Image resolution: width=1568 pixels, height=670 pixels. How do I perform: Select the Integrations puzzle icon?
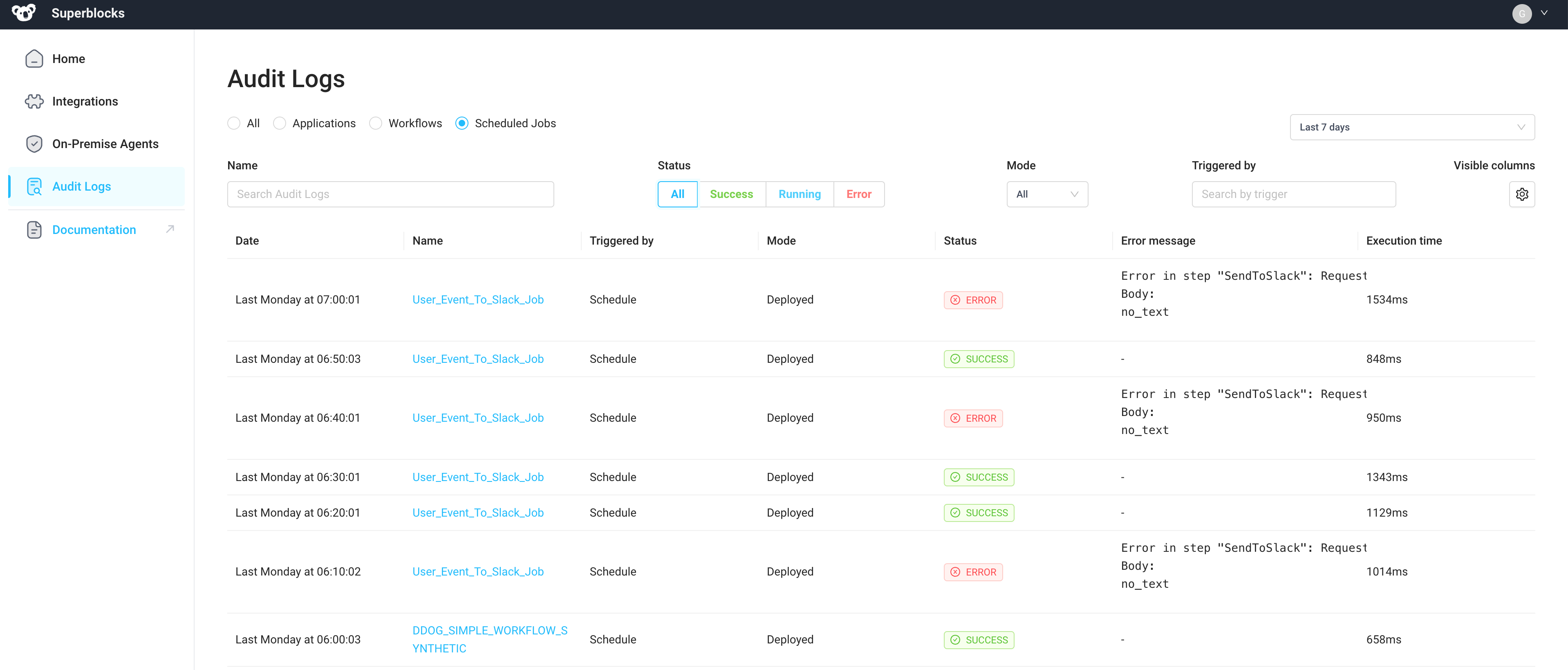pyautogui.click(x=34, y=101)
